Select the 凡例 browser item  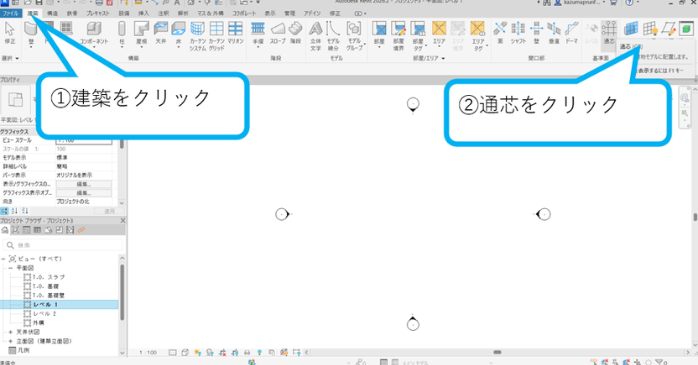click(24, 350)
